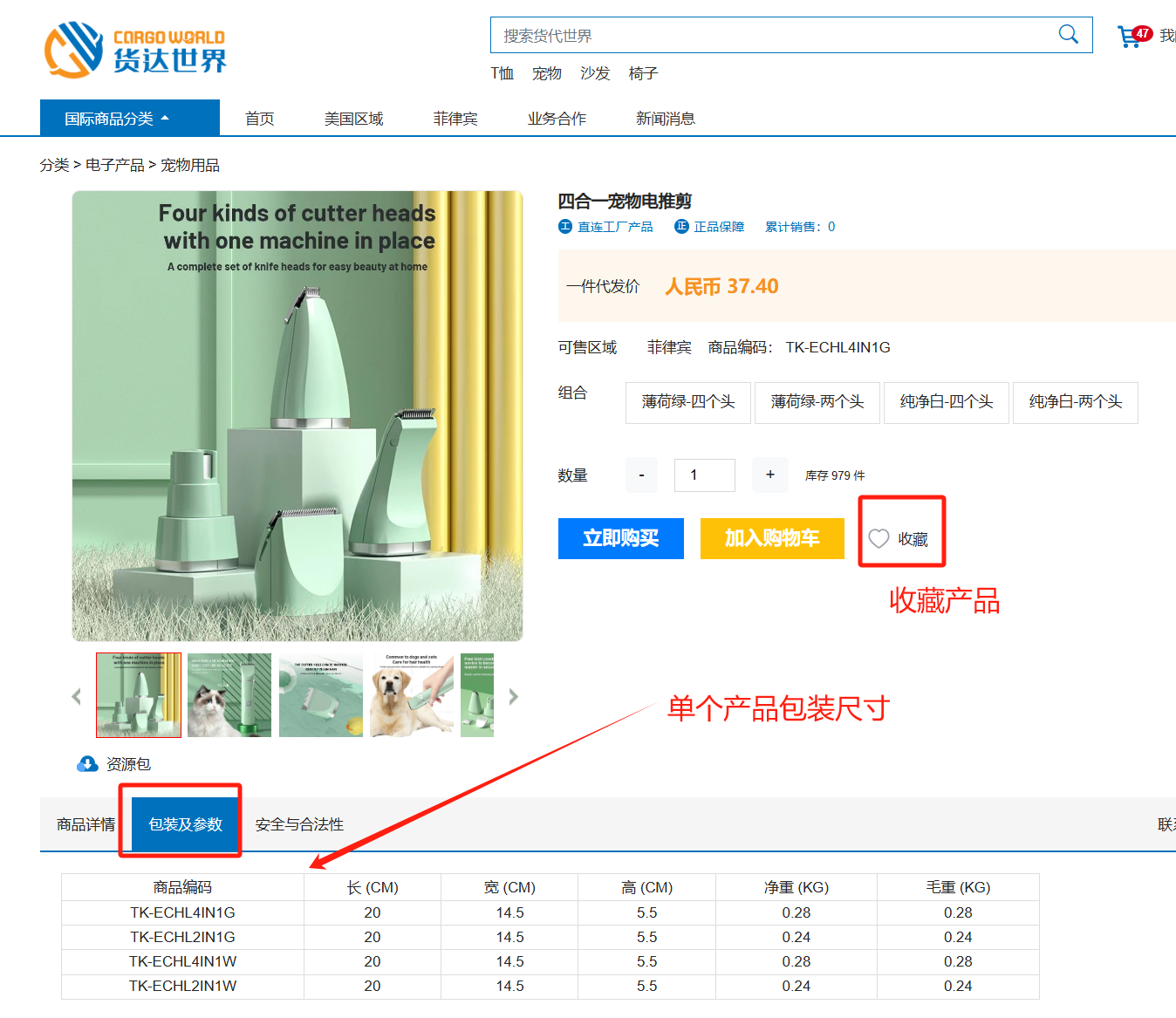
Task: Open the 菲律宾 nav item
Action: point(455,119)
